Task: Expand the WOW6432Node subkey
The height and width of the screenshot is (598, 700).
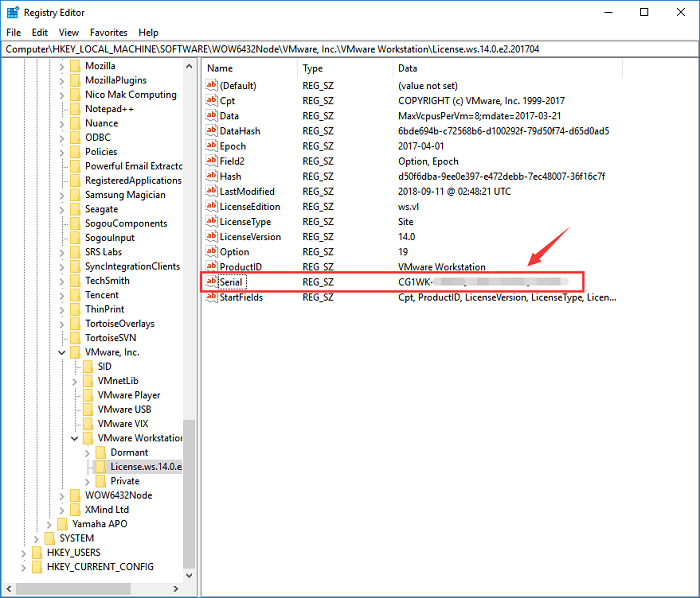Action: coord(62,496)
